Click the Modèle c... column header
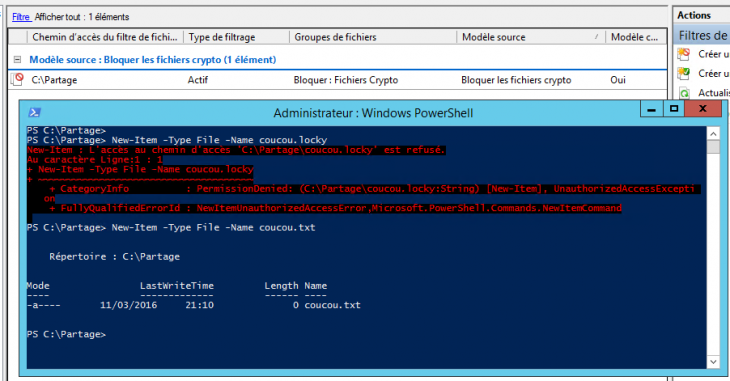Viewport: 730px width, 381px height. coord(635,37)
